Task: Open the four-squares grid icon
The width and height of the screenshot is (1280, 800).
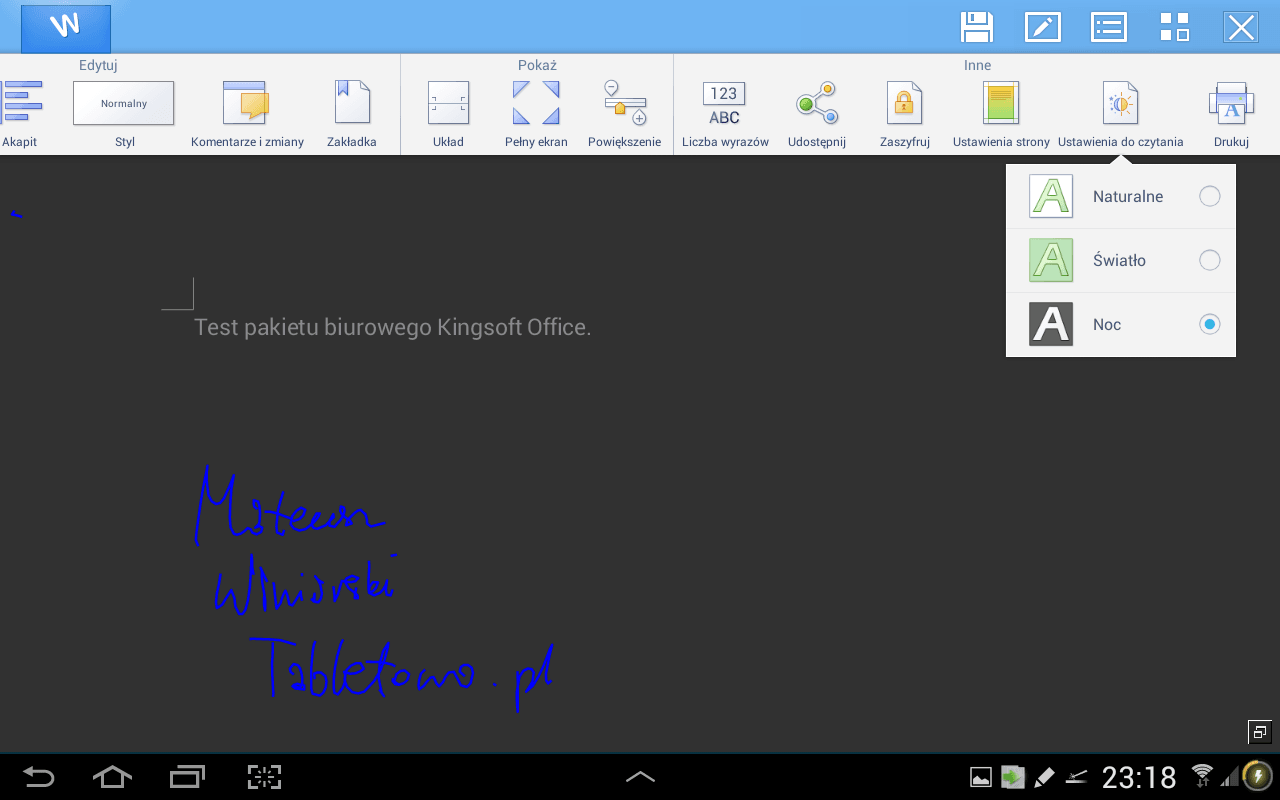Action: click(x=1174, y=27)
